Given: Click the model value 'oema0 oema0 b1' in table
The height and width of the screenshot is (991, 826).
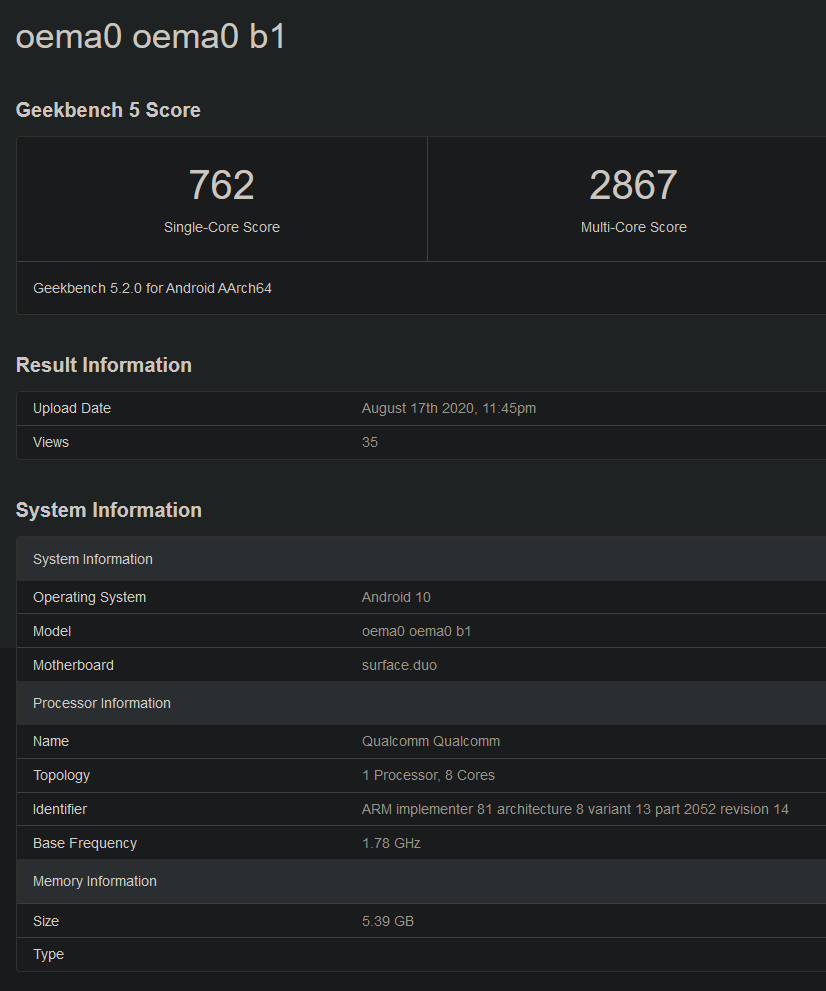Looking at the screenshot, I should click(x=416, y=631).
